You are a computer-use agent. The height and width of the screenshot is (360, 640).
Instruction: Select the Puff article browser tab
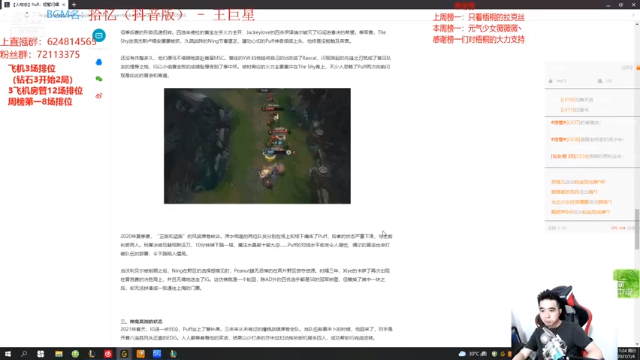pos(34,4)
